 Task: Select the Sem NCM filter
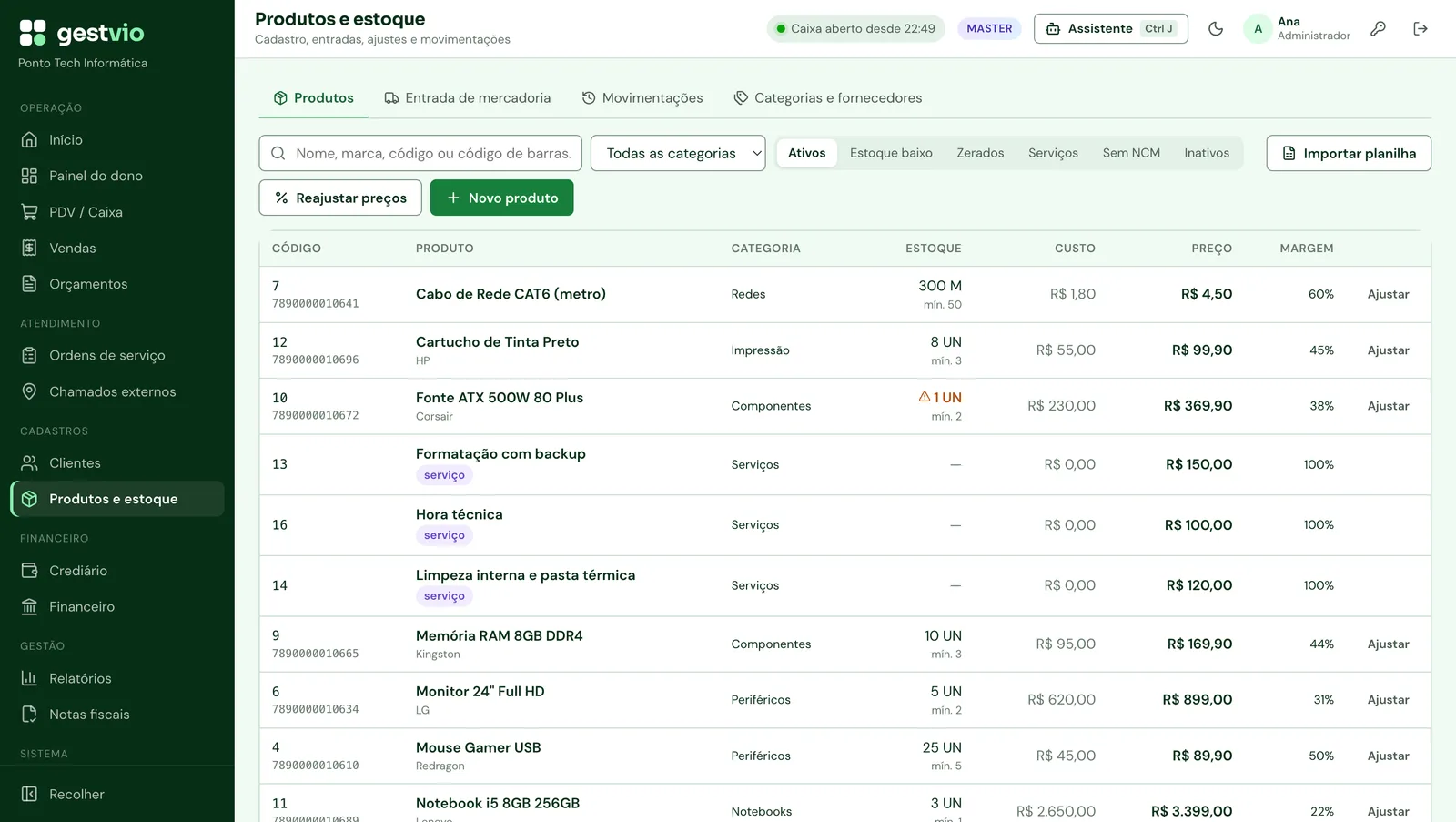click(1131, 153)
